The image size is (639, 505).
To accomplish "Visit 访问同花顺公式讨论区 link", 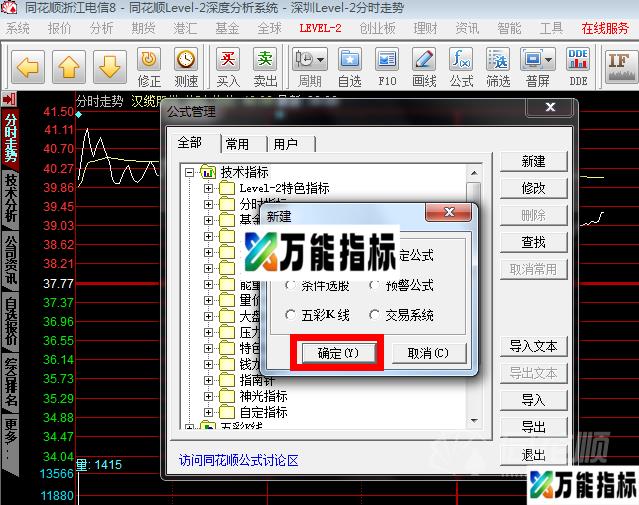I will click(x=239, y=461).
